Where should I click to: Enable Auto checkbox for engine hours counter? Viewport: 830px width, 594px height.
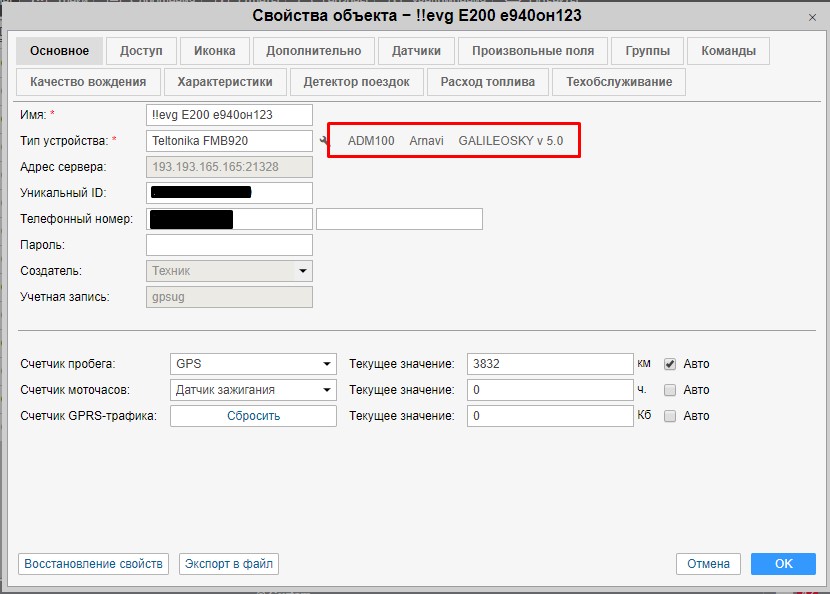[x=670, y=390]
